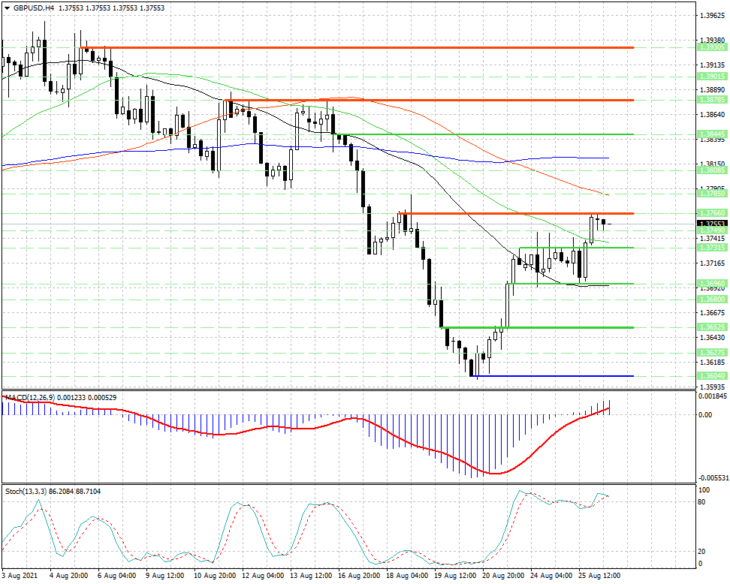Select the 1.38445 green price level tag
This screenshot has width=730, height=584.
pyautogui.click(x=712, y=134)
